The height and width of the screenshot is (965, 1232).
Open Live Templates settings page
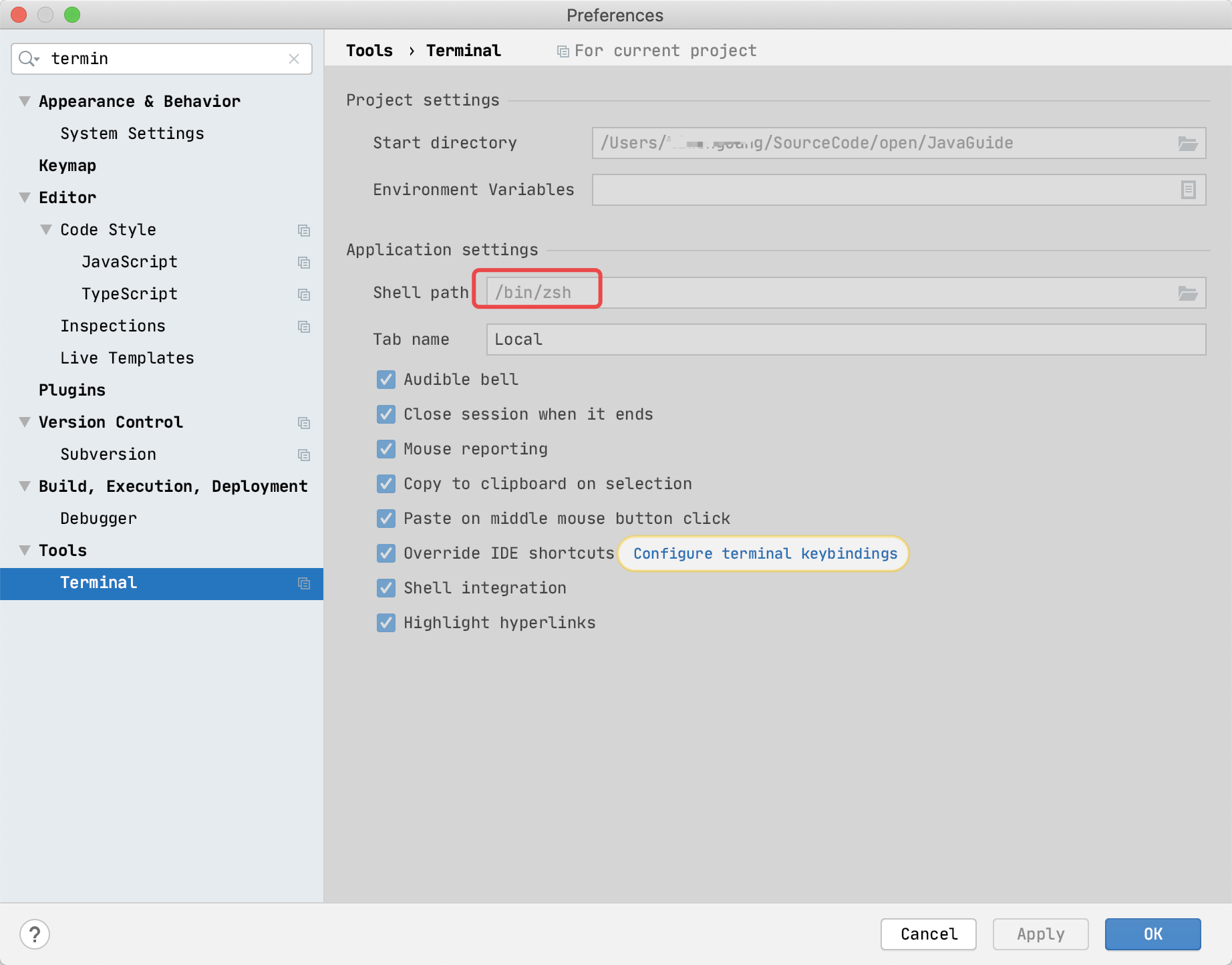(127, 358)
